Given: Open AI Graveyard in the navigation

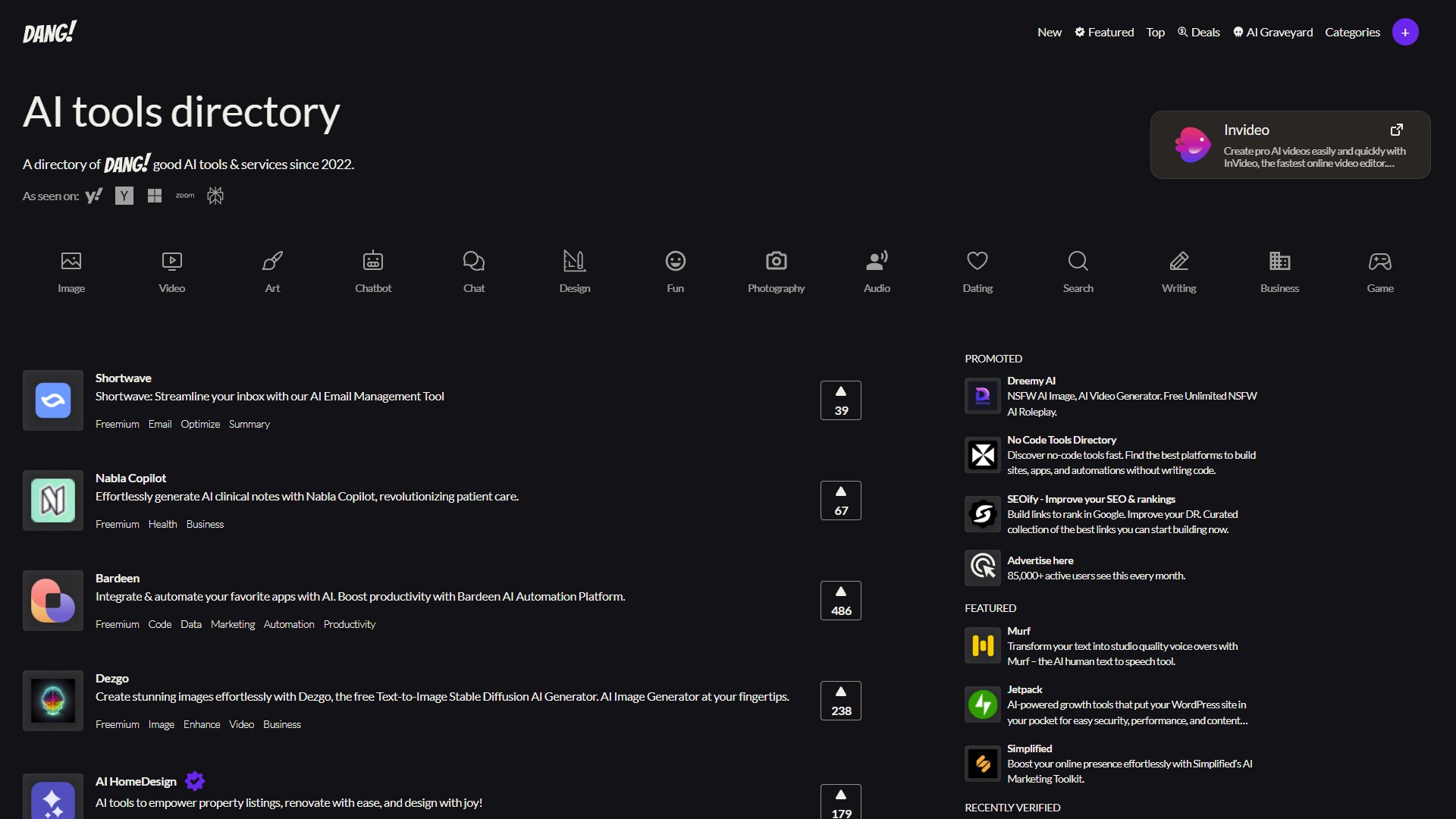Looking at the screenshot, I should click(x=1272, y=32).
